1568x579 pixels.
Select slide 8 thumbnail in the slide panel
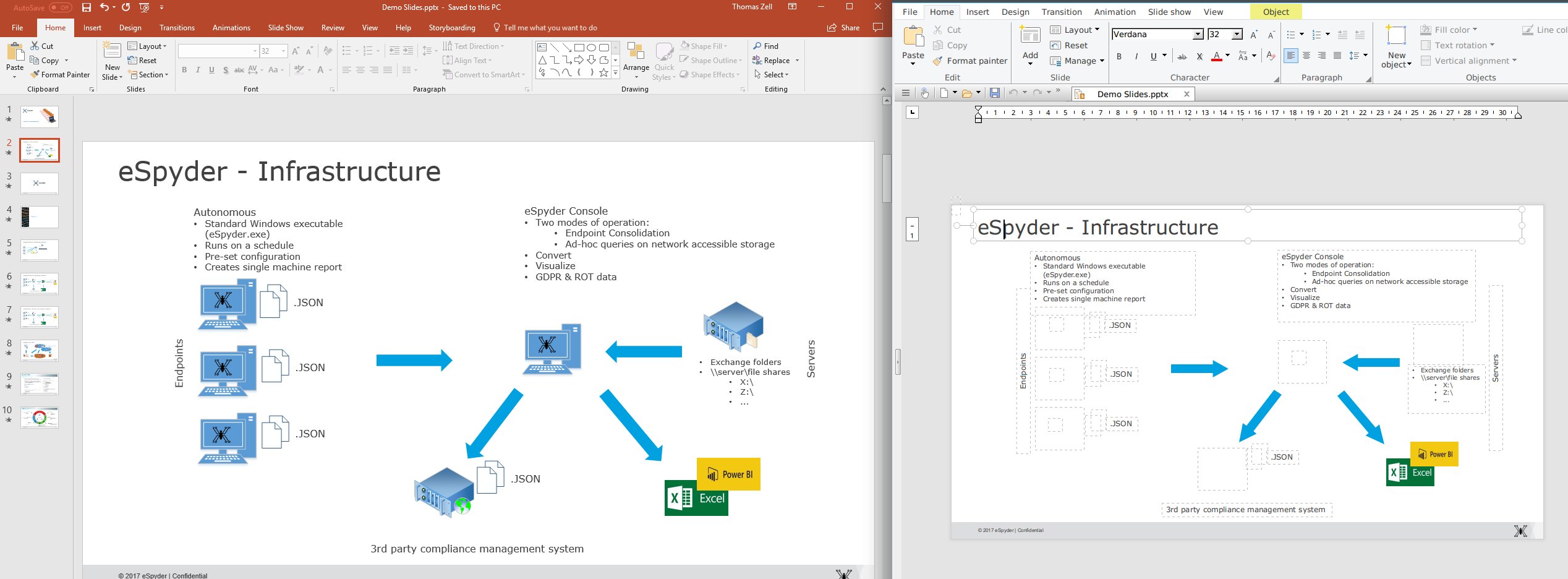pyautogui.click(x=40, y=350)
